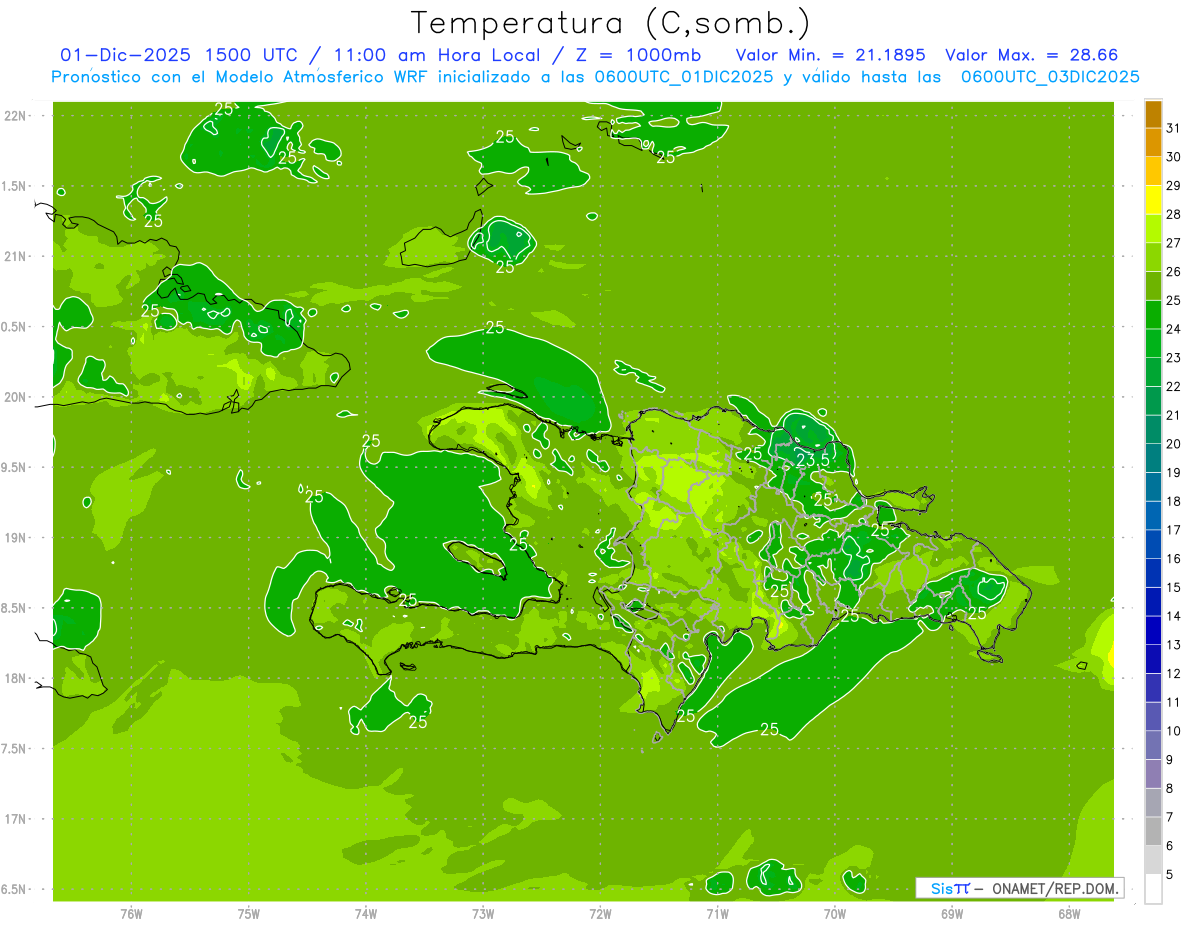The width and height of the screenshot is (1200, 927).
Task: Select the 72W longitude tick label
Action: [x=600, y=912]
